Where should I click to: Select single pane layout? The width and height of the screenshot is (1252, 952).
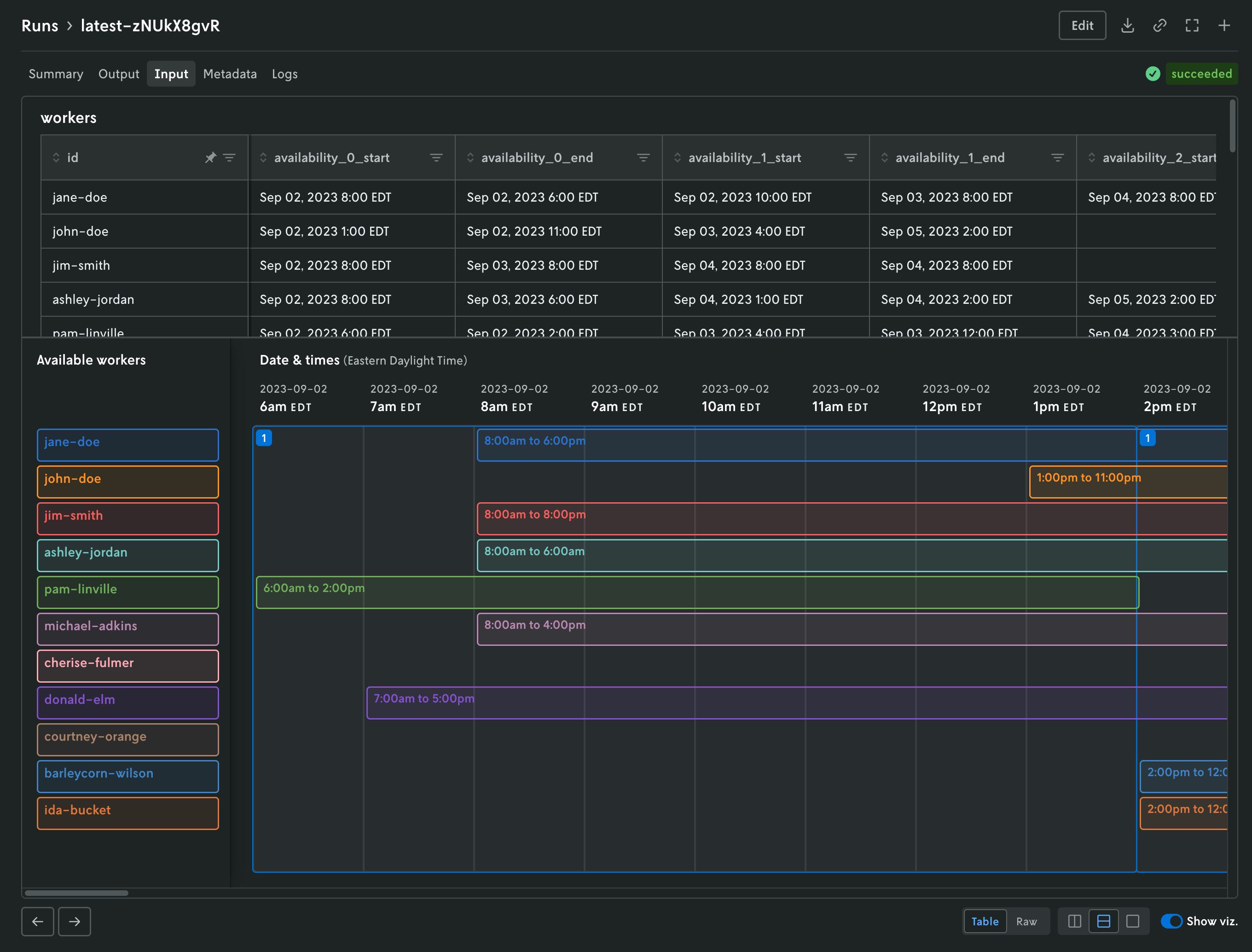pos(1132,922)
